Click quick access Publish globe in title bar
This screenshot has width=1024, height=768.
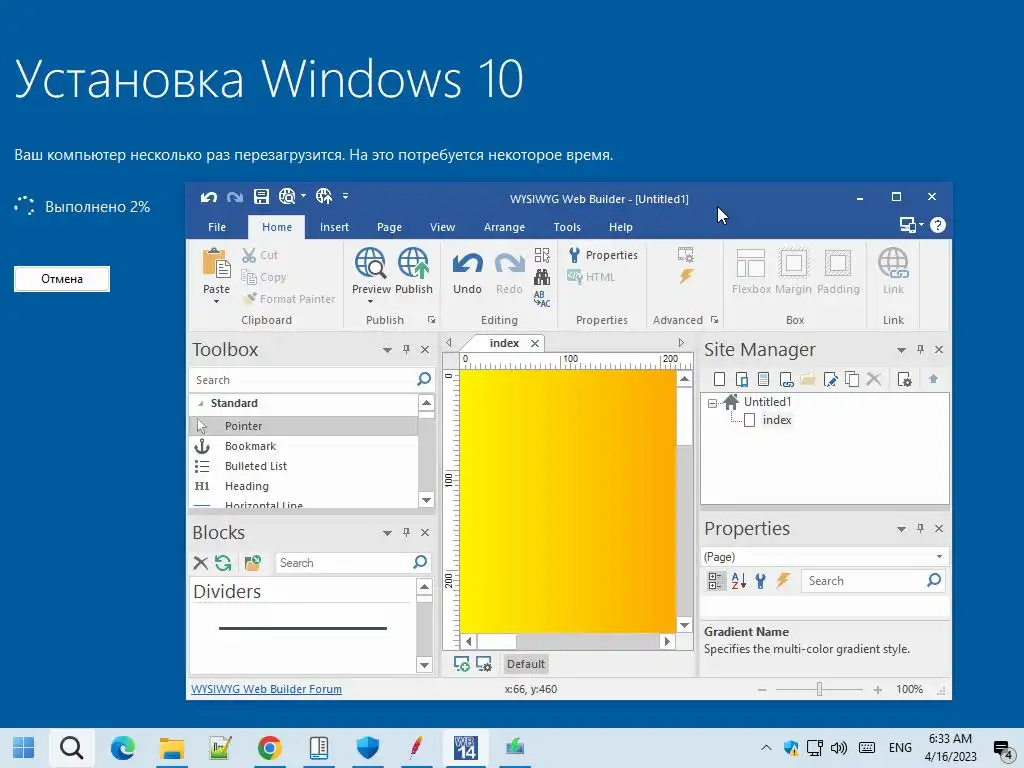pos(324,196)
